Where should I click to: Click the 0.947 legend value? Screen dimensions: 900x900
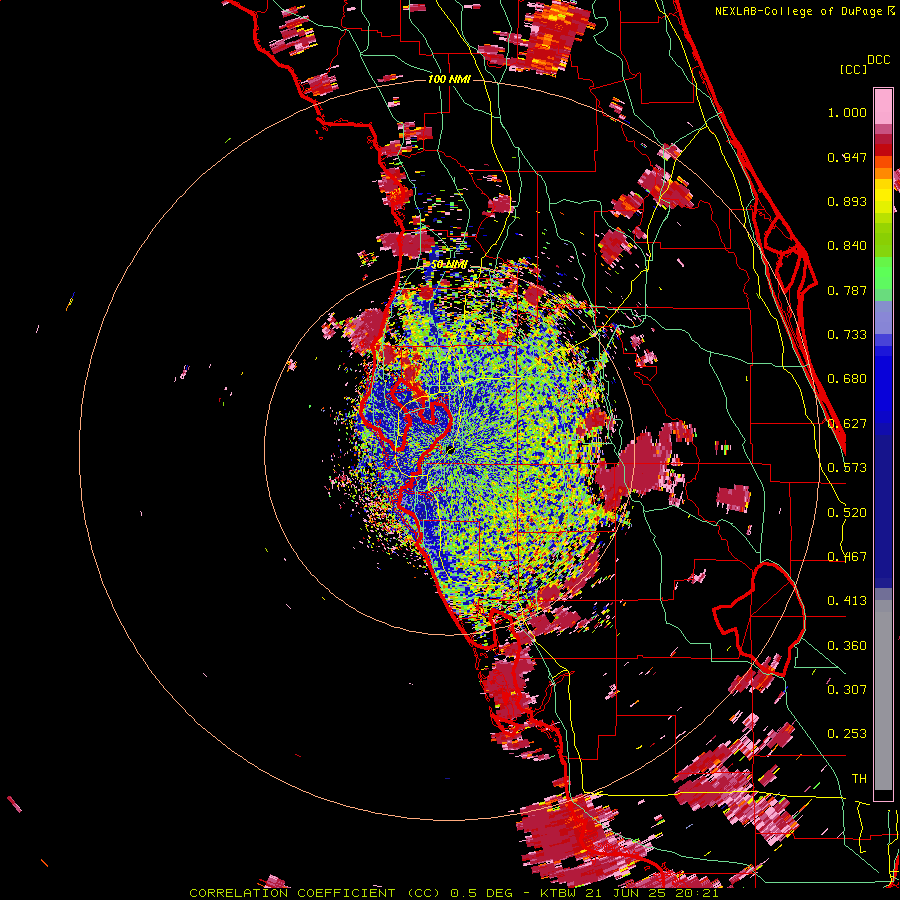(x=847, y=157)
